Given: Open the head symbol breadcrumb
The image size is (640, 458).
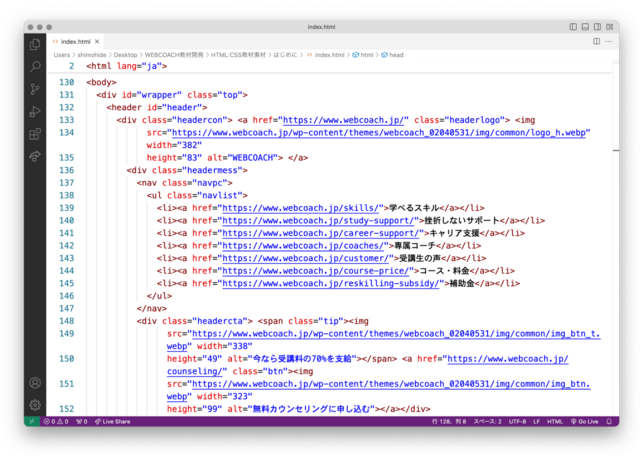Looking at the screenshot, I should coord(392,55).
